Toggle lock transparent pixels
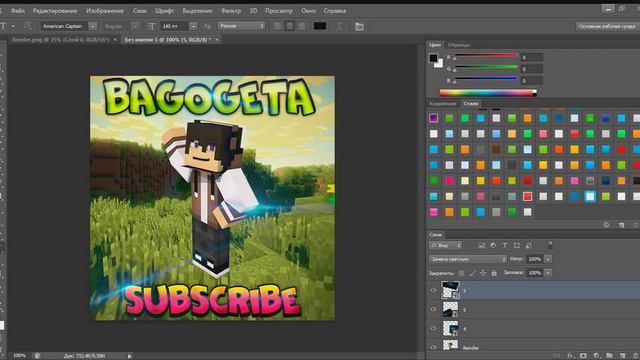The width and height of the screenshot is (640, 360). pos(462,273)
